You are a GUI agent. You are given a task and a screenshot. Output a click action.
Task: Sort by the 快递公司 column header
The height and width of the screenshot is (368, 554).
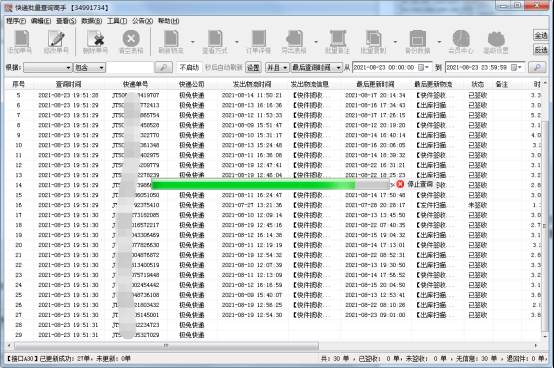pyautogui.click(x=191, y=84)
